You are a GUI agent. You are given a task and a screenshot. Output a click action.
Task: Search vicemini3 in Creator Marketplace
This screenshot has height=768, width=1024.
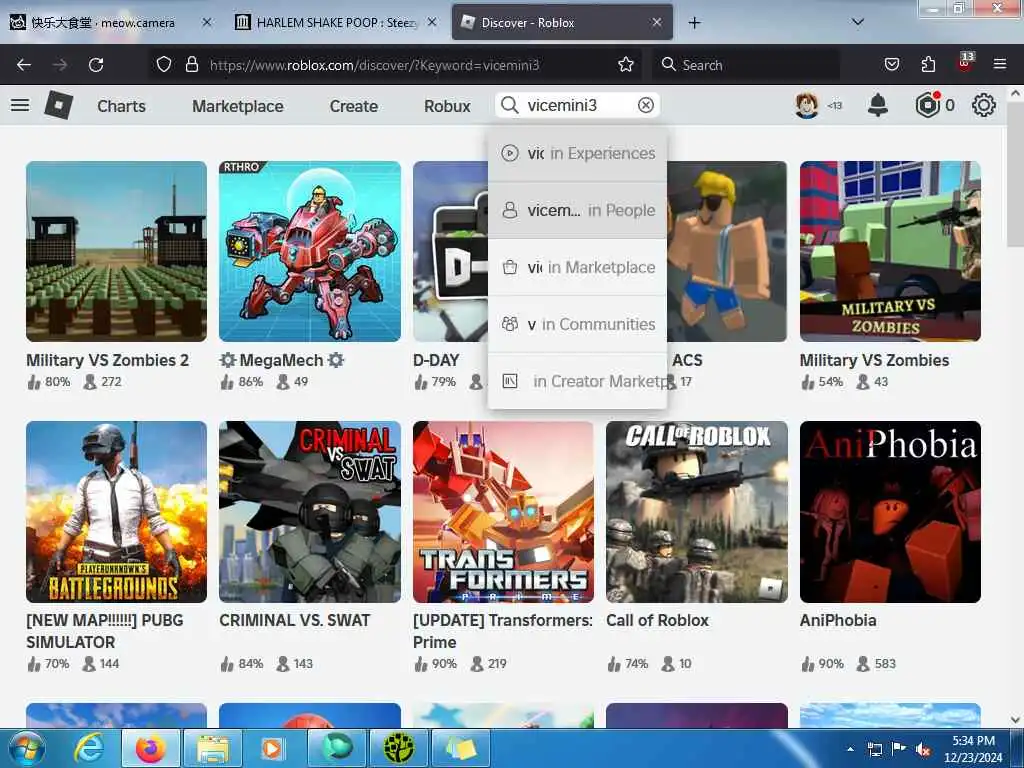[x=577, y=381]
